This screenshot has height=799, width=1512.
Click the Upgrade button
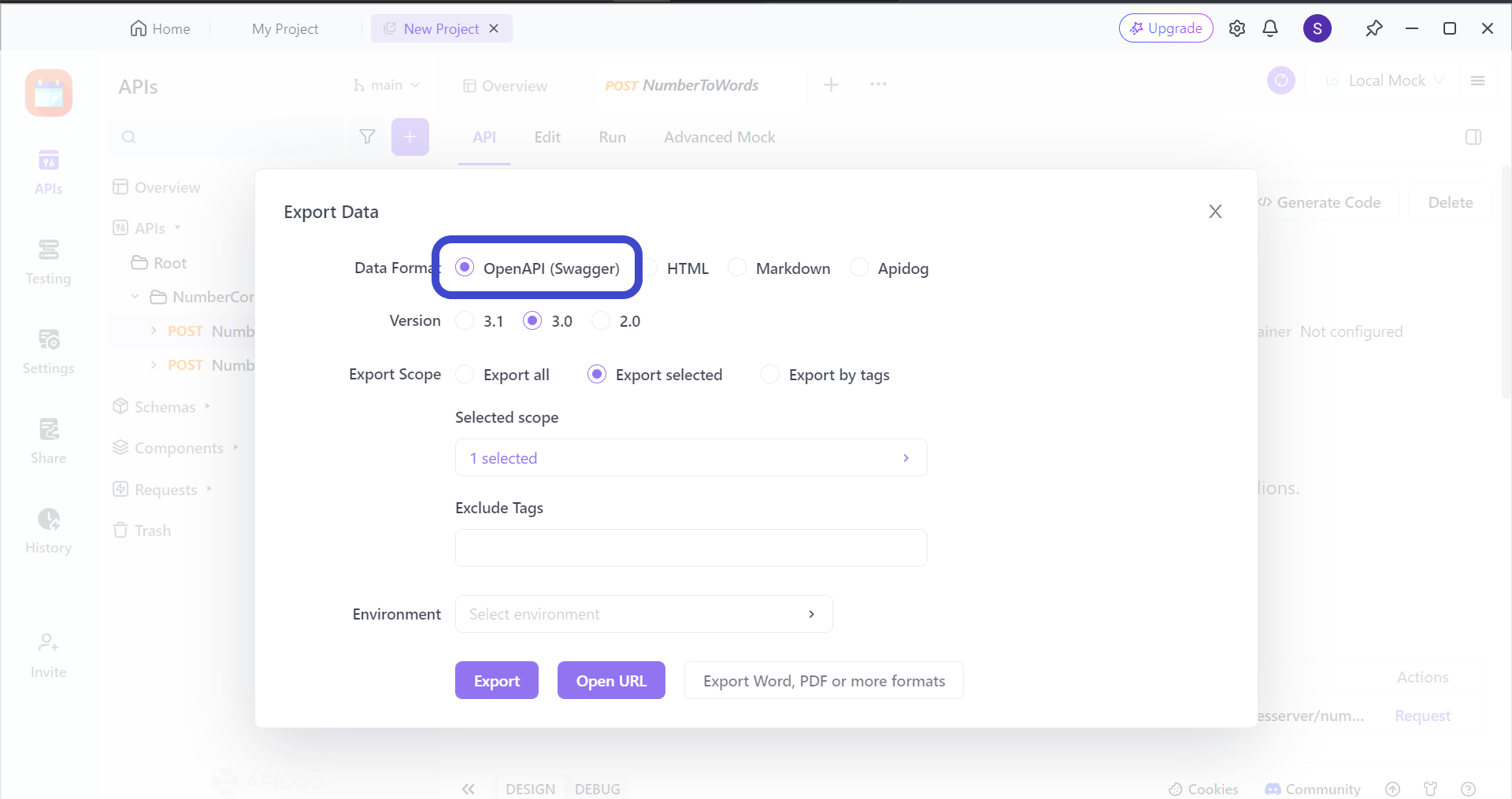point(1166,28)
